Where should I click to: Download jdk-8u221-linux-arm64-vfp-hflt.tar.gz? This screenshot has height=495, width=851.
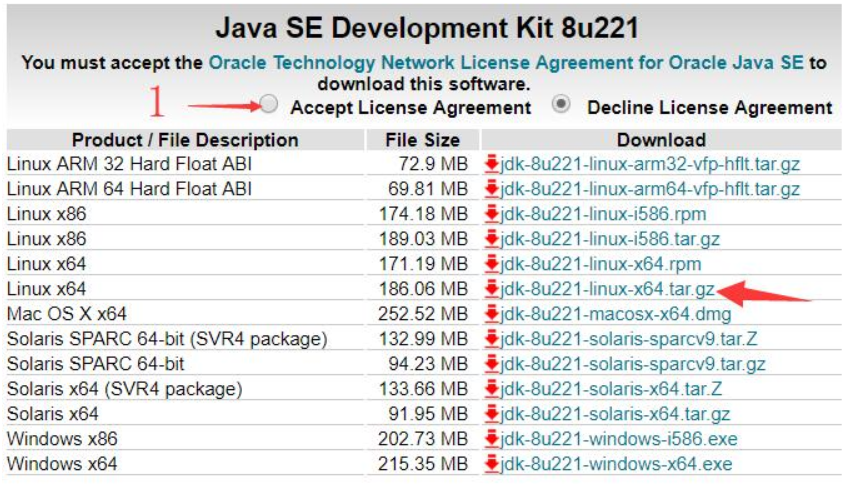click(650, 189)
